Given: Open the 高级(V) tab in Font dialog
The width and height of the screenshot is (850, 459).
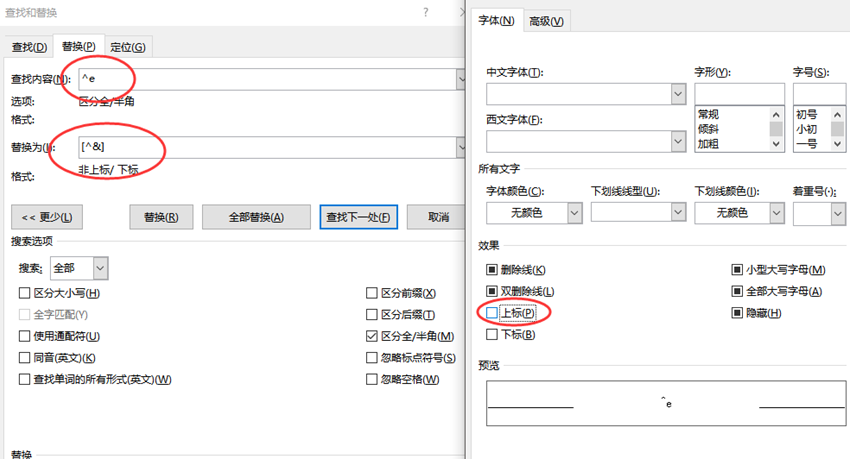Looking at the screenshot, I should click(x=546, y=21).
